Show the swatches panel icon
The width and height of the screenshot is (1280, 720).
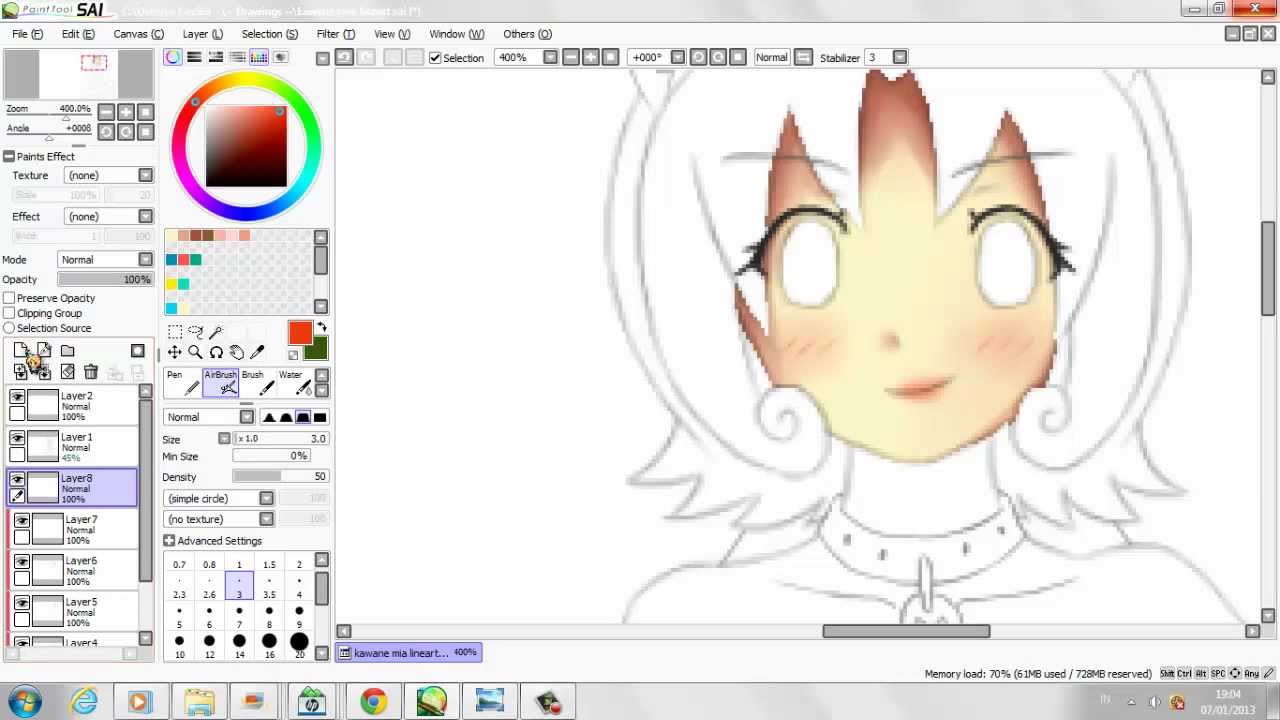point(259,57)
